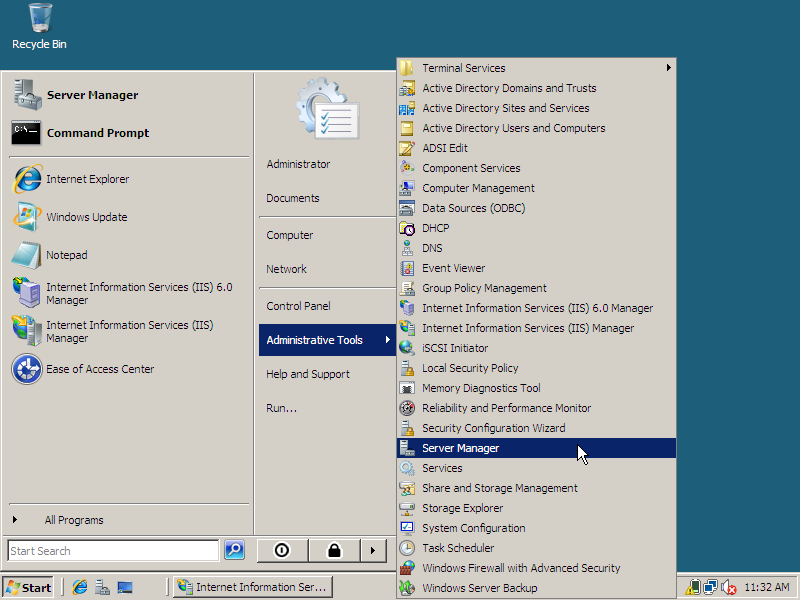Open Windows Server Backup
Viewport: 800px width, 600px height.
tap(536, 588)
